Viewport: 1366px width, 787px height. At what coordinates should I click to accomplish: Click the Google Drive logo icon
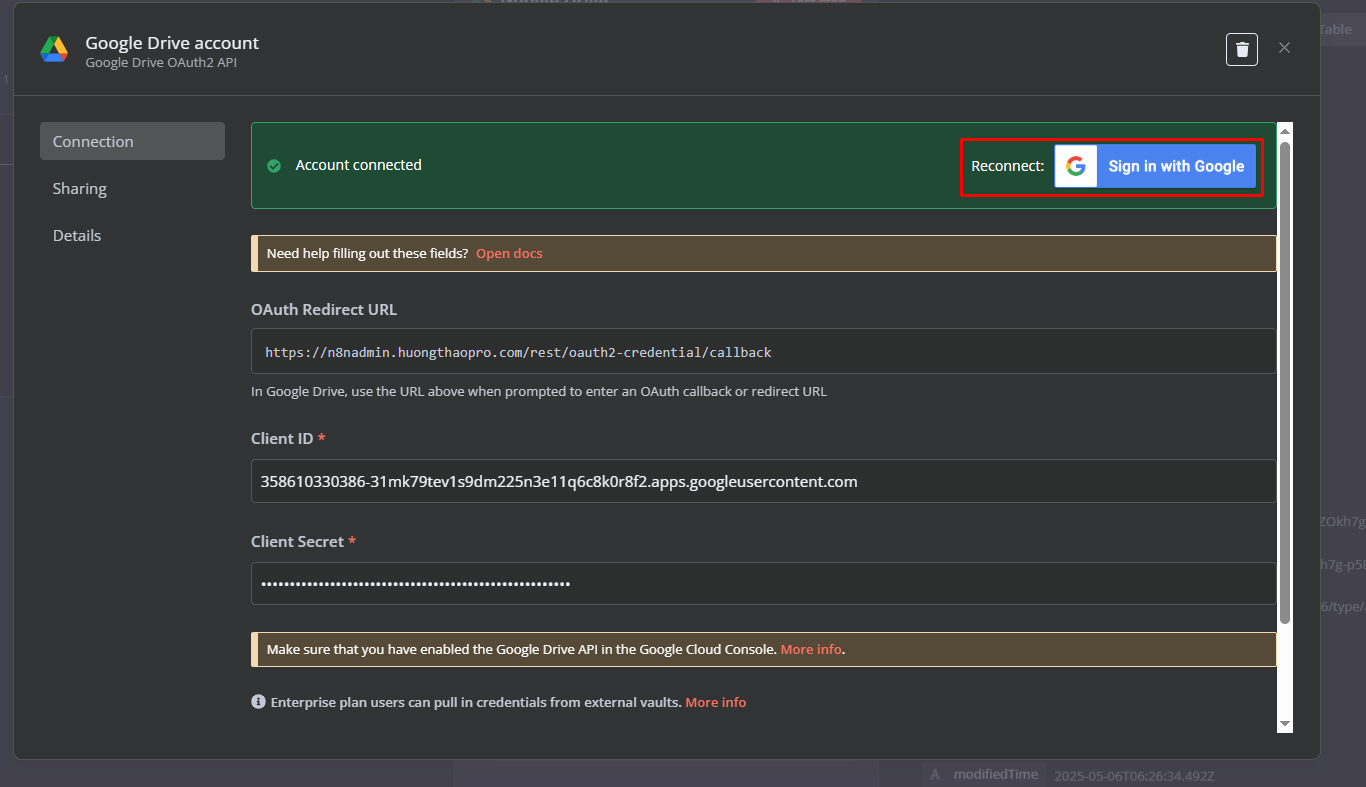pyautogui.click(x=54, y=50)
